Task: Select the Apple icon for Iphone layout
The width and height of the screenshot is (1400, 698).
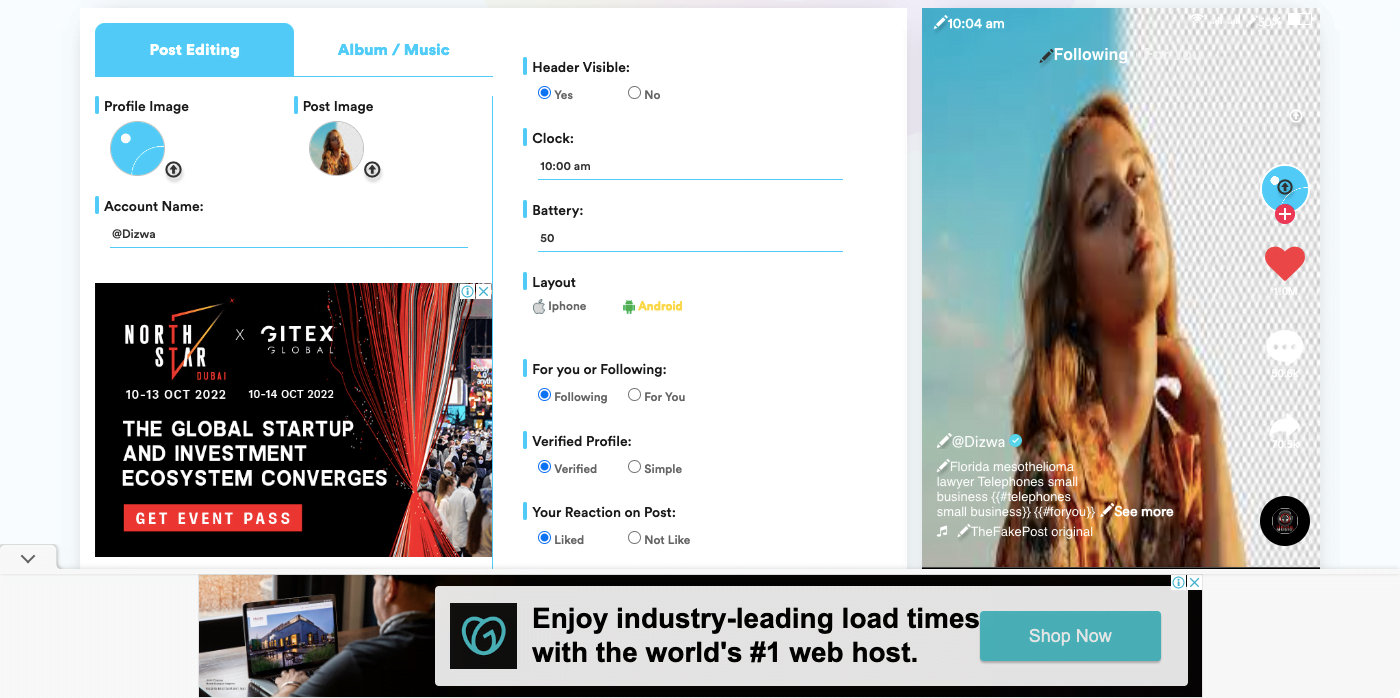Action: pos(538,306)
